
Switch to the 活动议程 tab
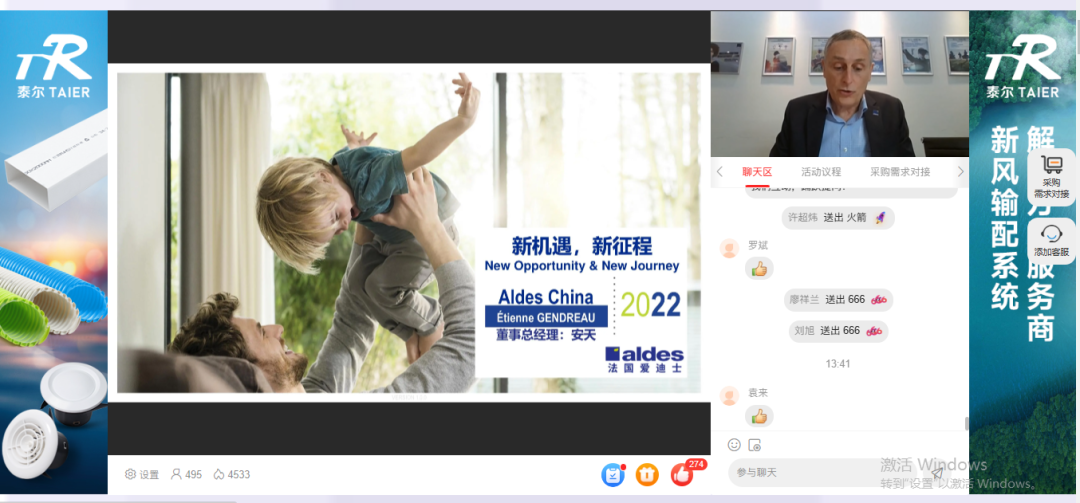coord(821,172)
